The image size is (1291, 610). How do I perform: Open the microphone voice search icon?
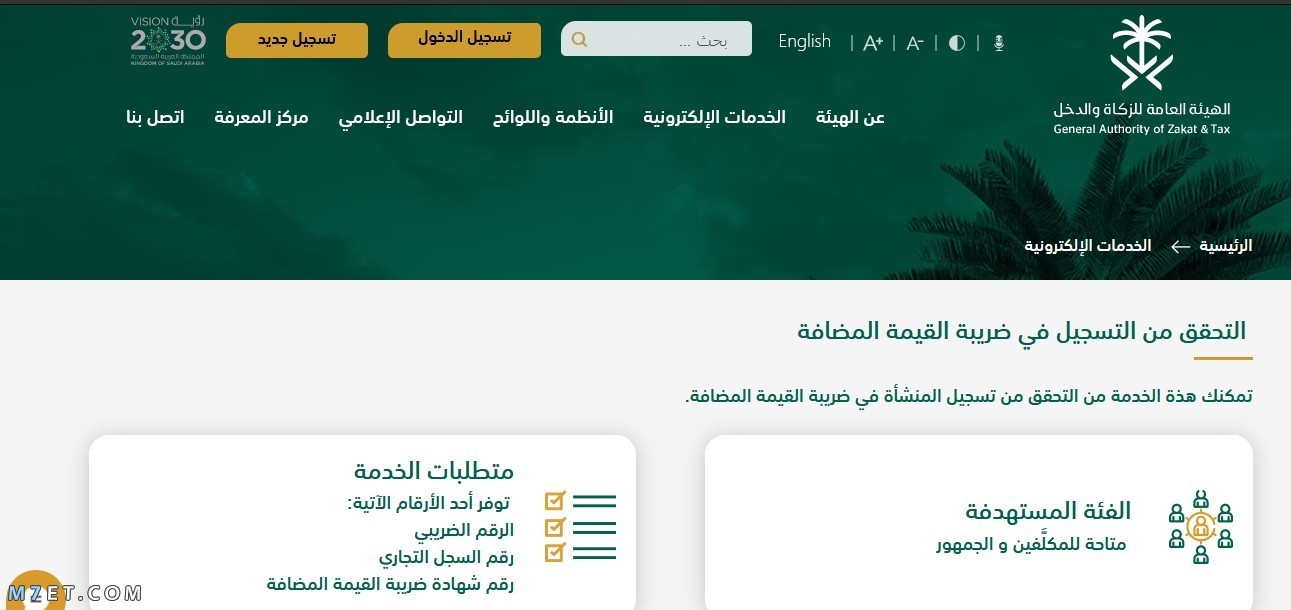click(998, 43)
